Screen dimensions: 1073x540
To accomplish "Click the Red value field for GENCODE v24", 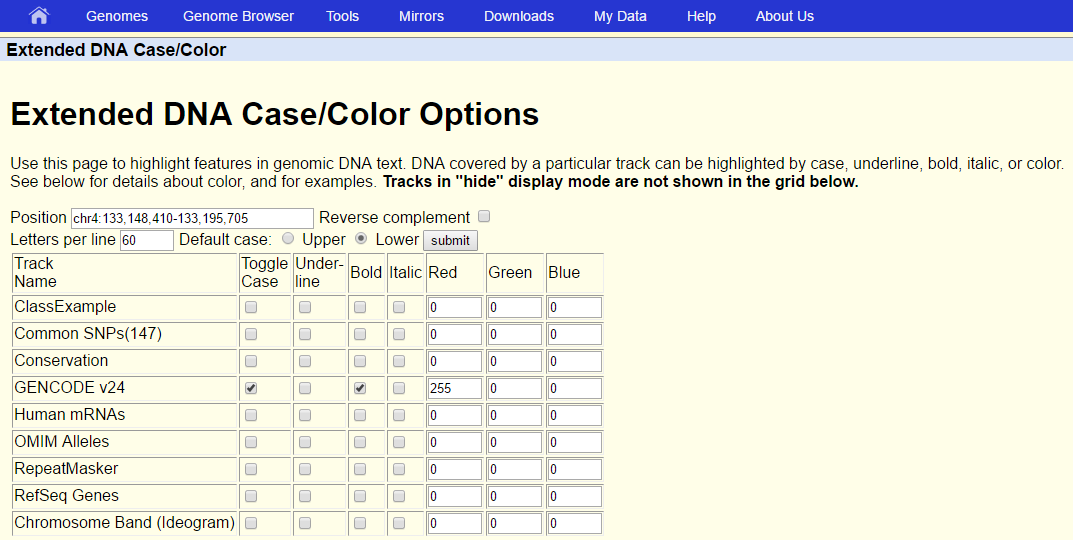I will tap(454, 388).
